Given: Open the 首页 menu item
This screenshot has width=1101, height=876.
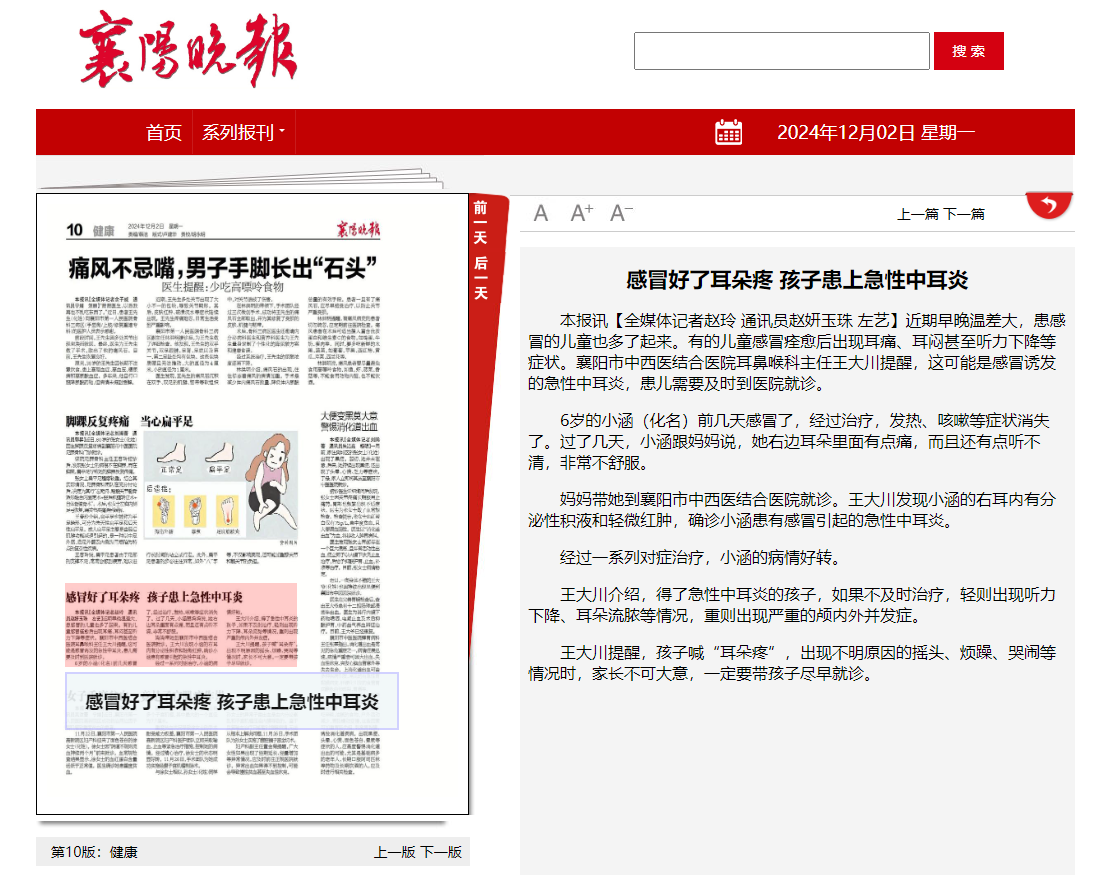Looking at the screenshot, I should click(x=164, y=132).
